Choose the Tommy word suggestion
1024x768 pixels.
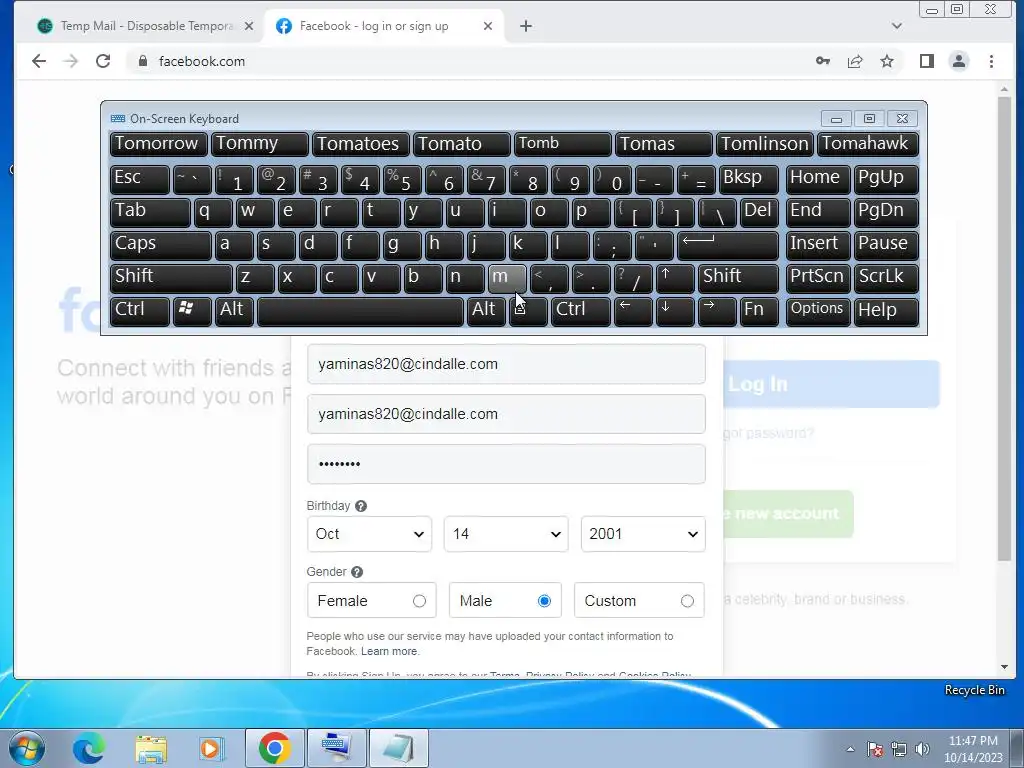(259, 144)
